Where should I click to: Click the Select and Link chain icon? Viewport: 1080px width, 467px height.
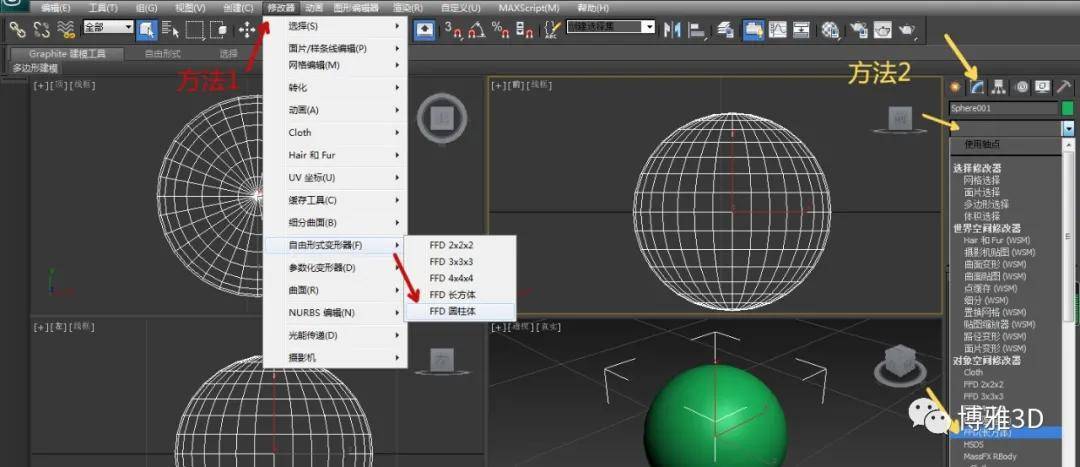(17, 29)
